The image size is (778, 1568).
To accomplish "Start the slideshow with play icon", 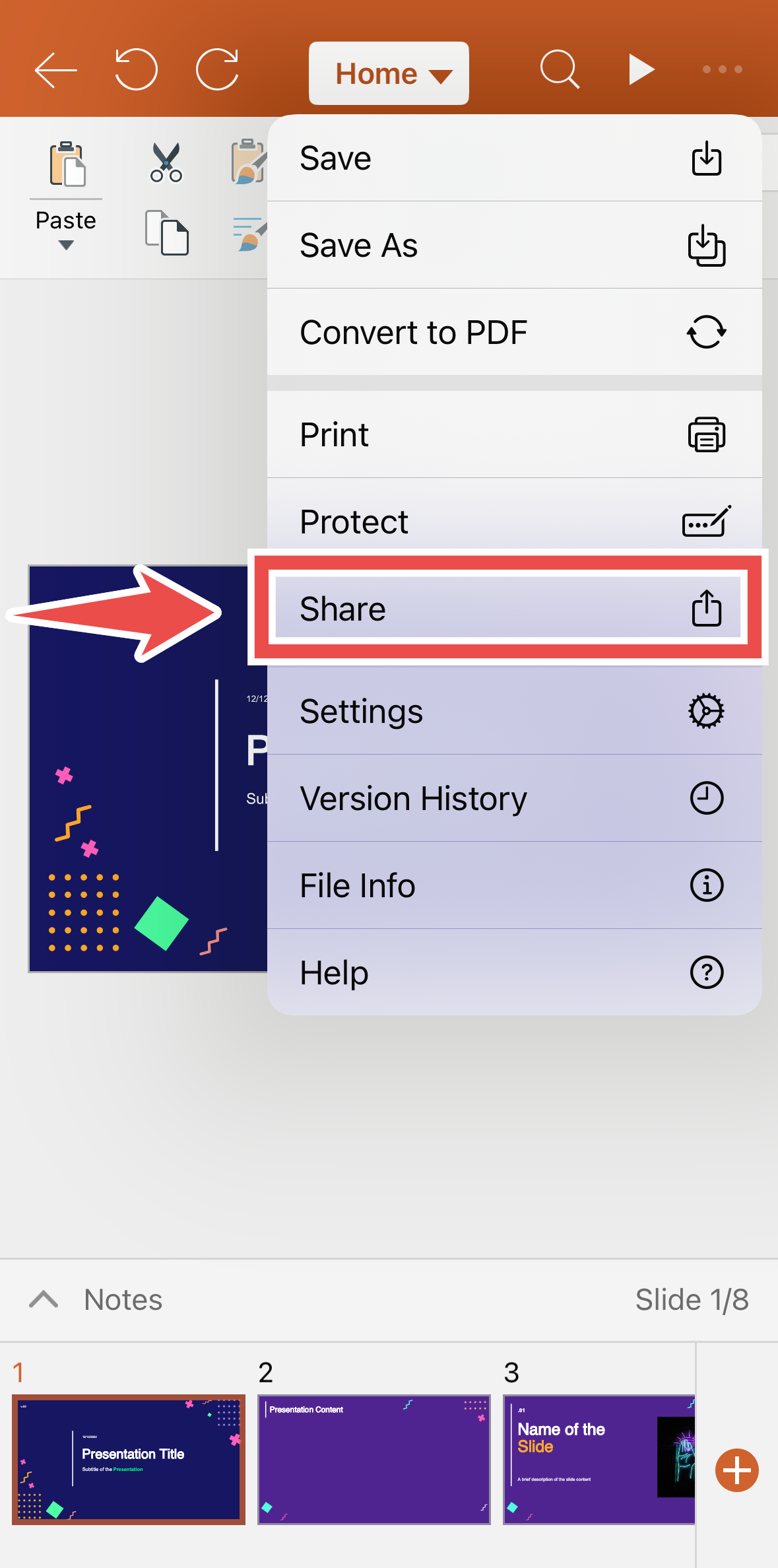I will click(641, 69).
